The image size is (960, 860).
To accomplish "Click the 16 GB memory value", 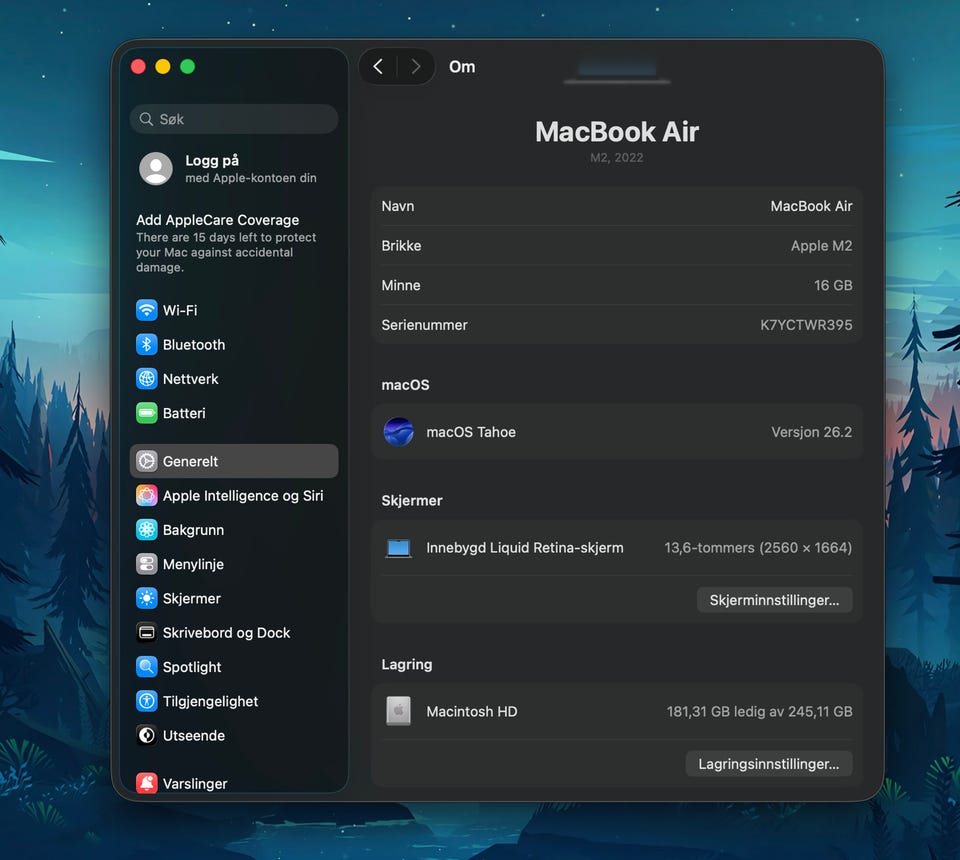I will [x=833, y=285].
